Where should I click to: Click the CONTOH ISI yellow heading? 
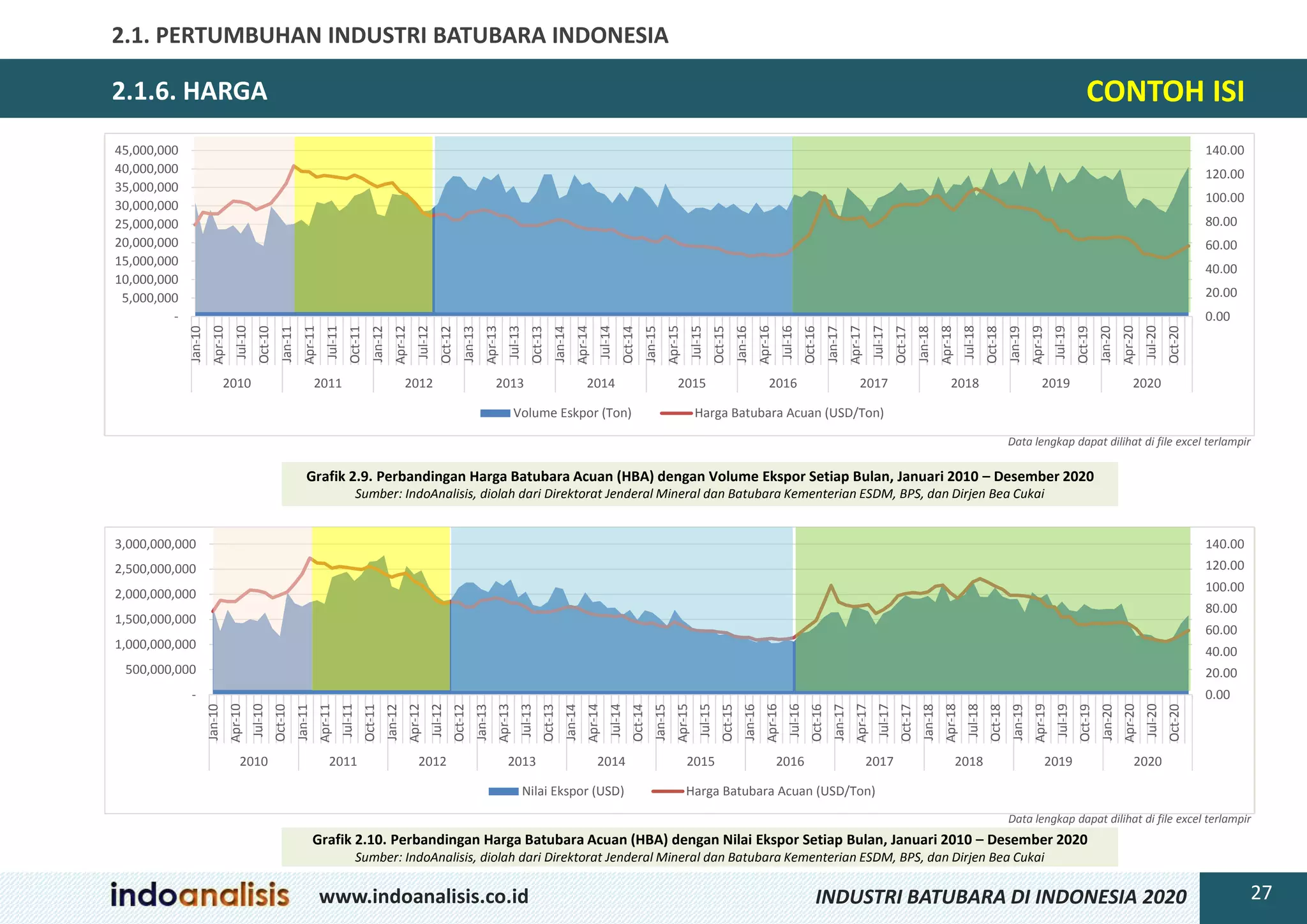(1165, 91)
